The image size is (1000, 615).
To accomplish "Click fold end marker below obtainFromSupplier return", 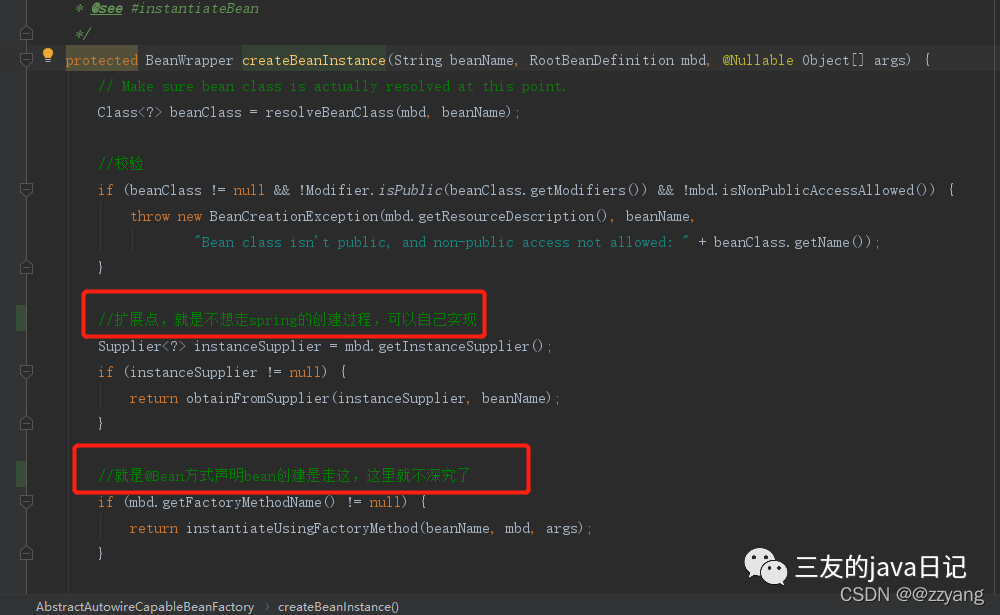I will pos(26,423).
